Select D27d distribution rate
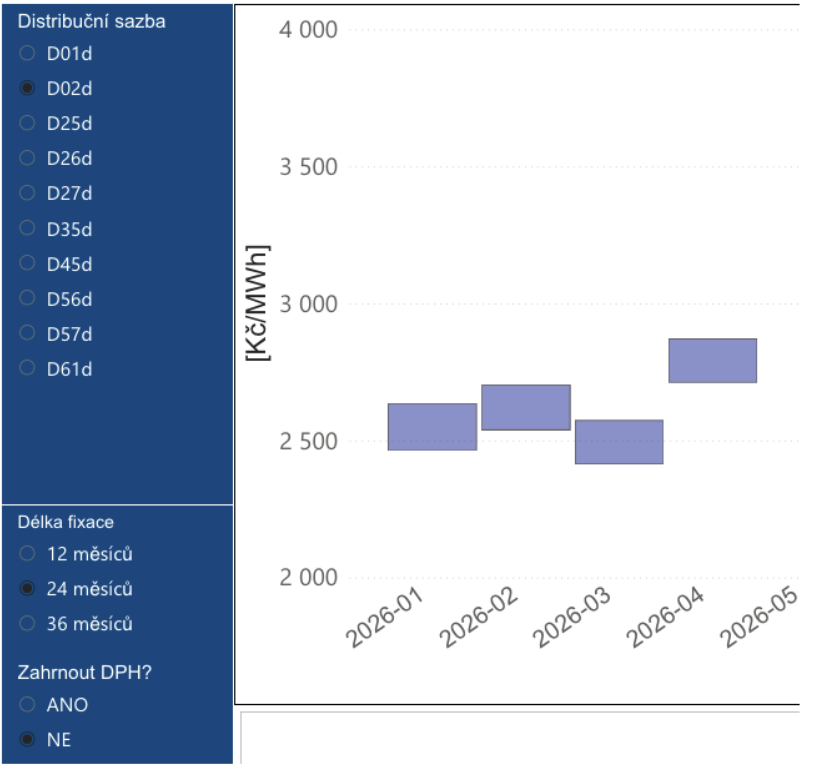Screen dimensions: 820x766 point(28,193)
